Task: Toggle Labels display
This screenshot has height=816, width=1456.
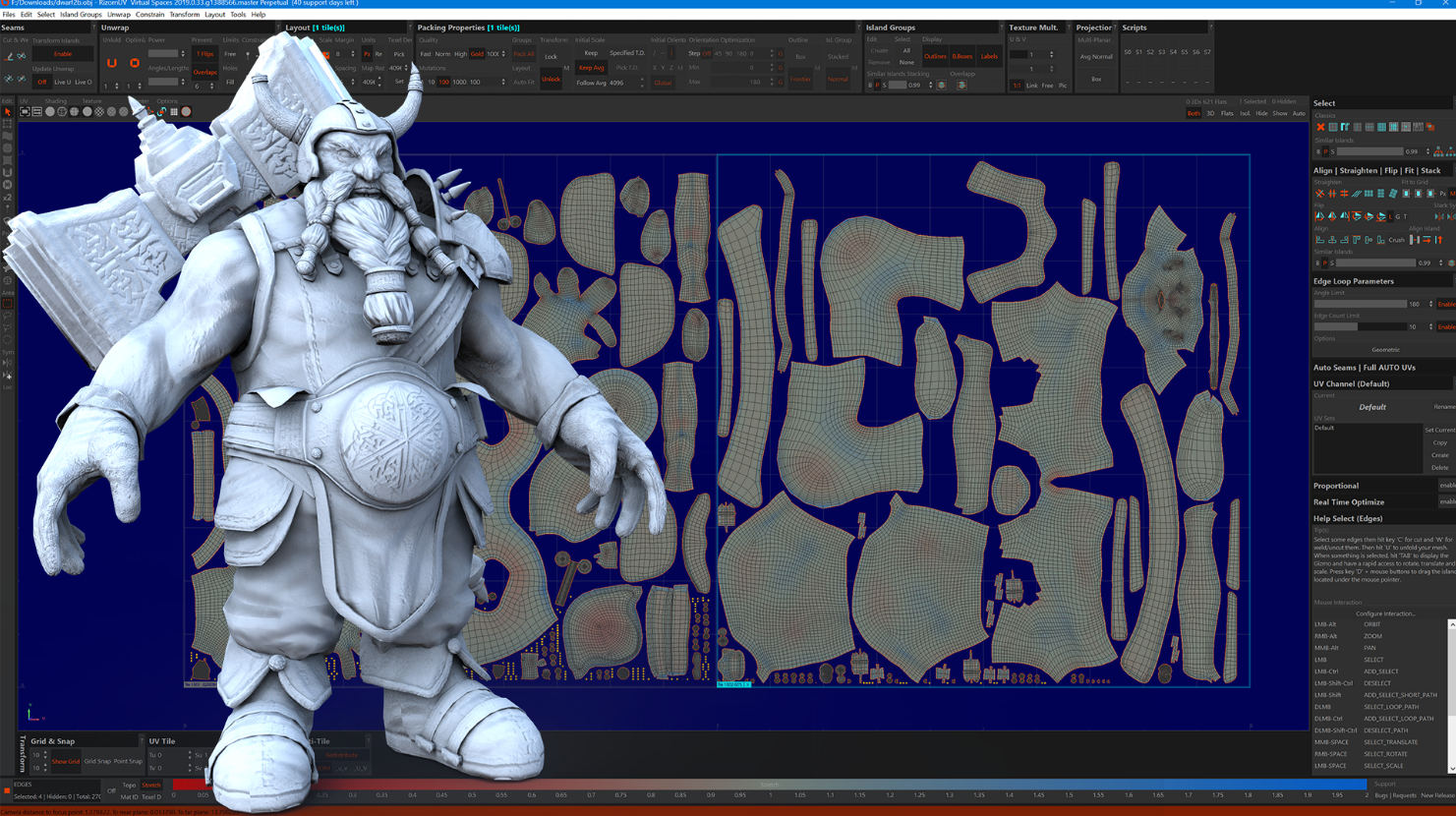Action: [989, 56]
